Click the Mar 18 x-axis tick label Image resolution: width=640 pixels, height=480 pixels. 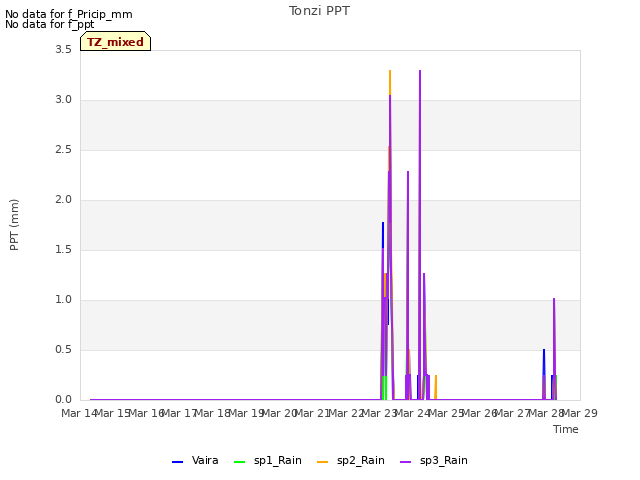[x=212, y=413]
